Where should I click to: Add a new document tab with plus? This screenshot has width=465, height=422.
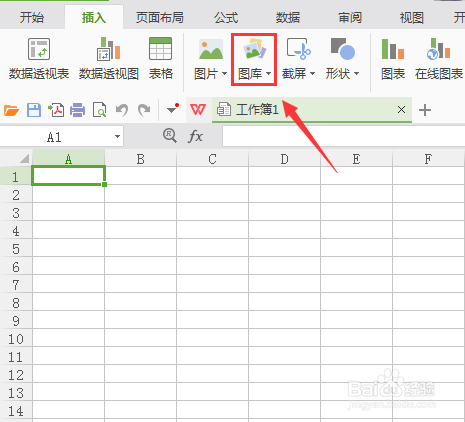tap(425, 110)
